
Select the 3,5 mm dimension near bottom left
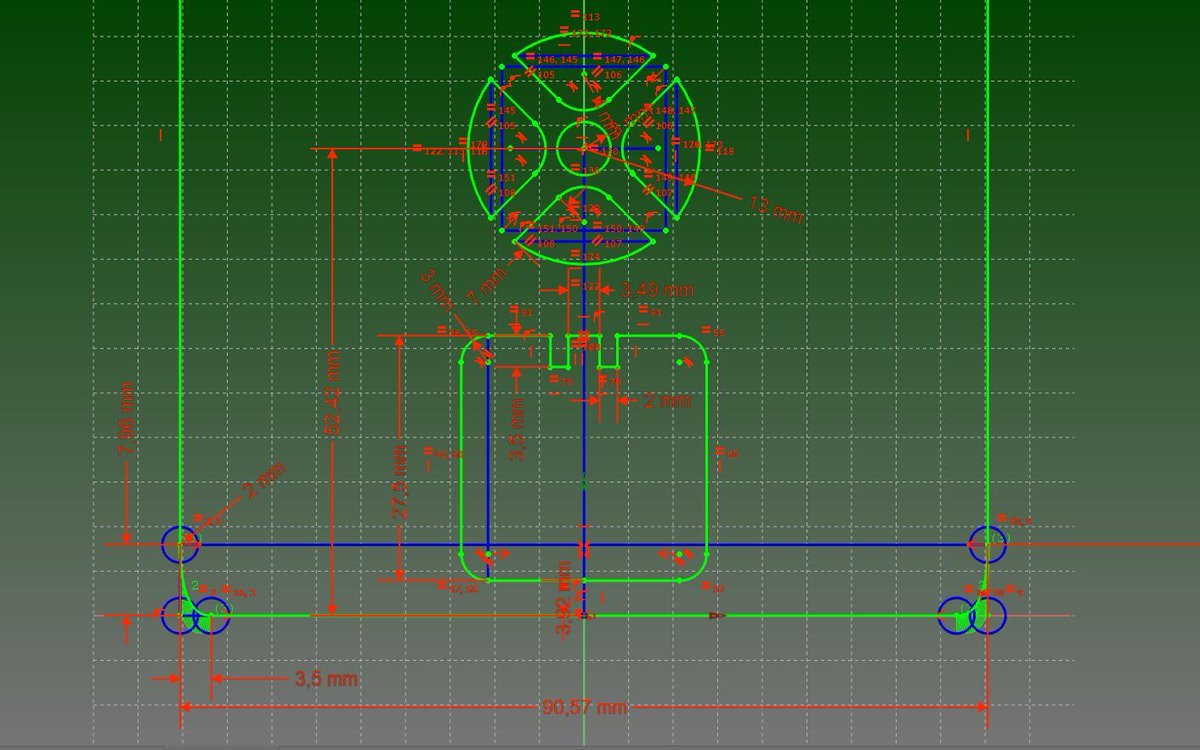[330, 679]
